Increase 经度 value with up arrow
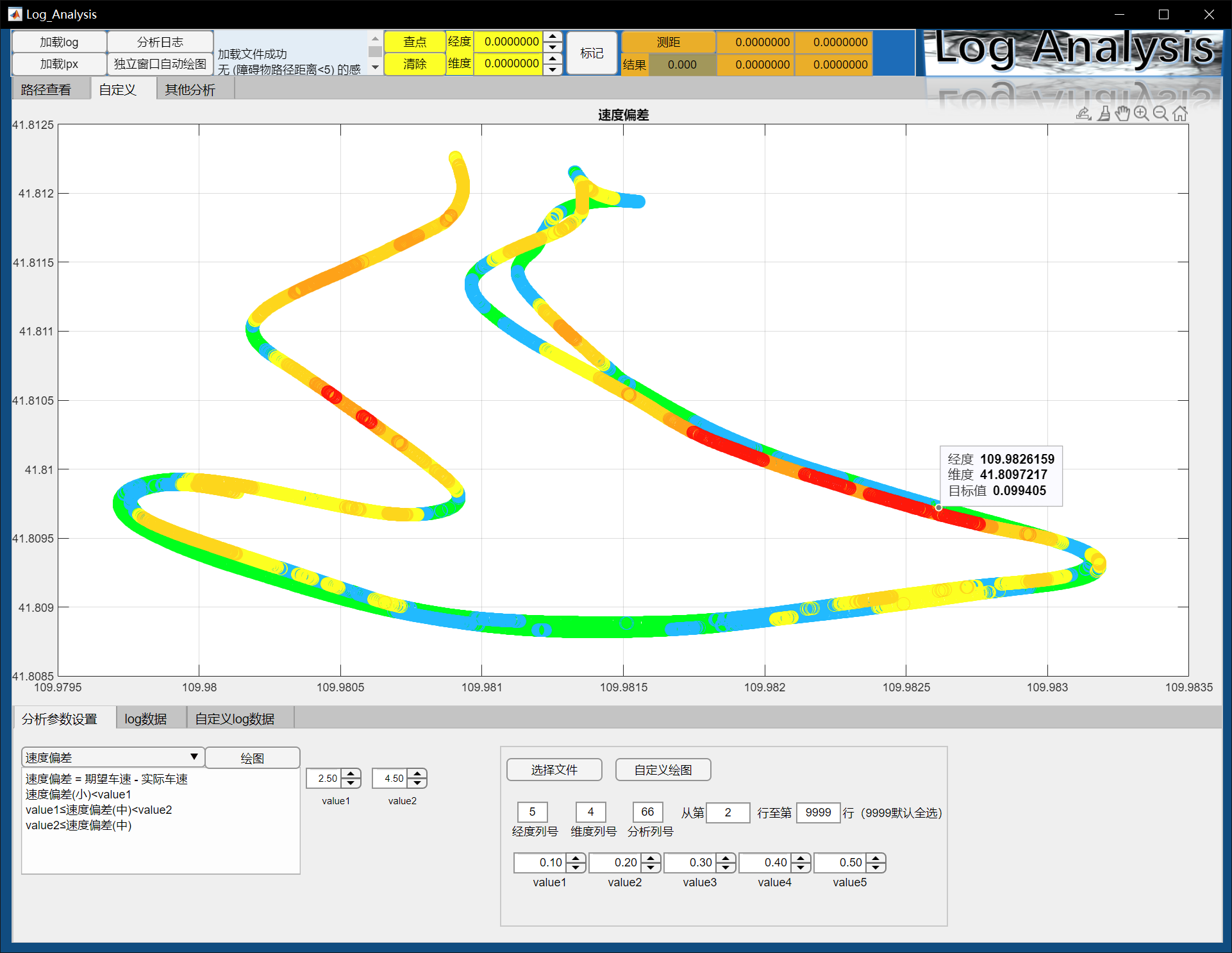The image size is (1232, 953). point(553,37)
